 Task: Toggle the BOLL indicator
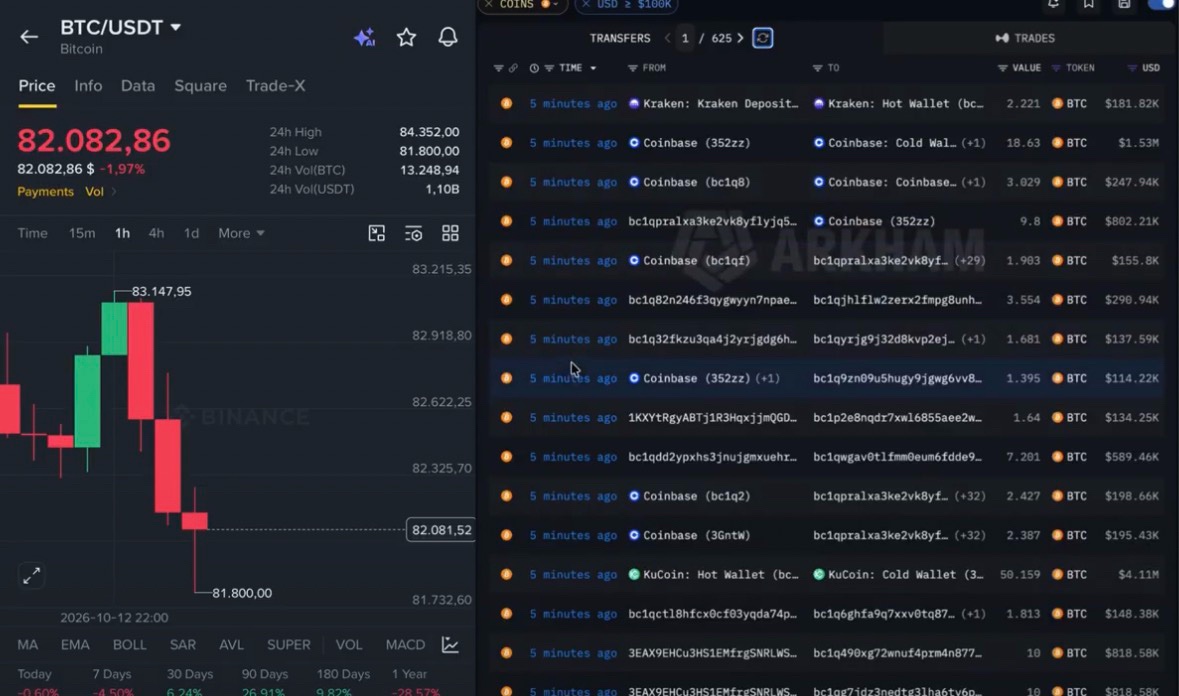(129, 644)
